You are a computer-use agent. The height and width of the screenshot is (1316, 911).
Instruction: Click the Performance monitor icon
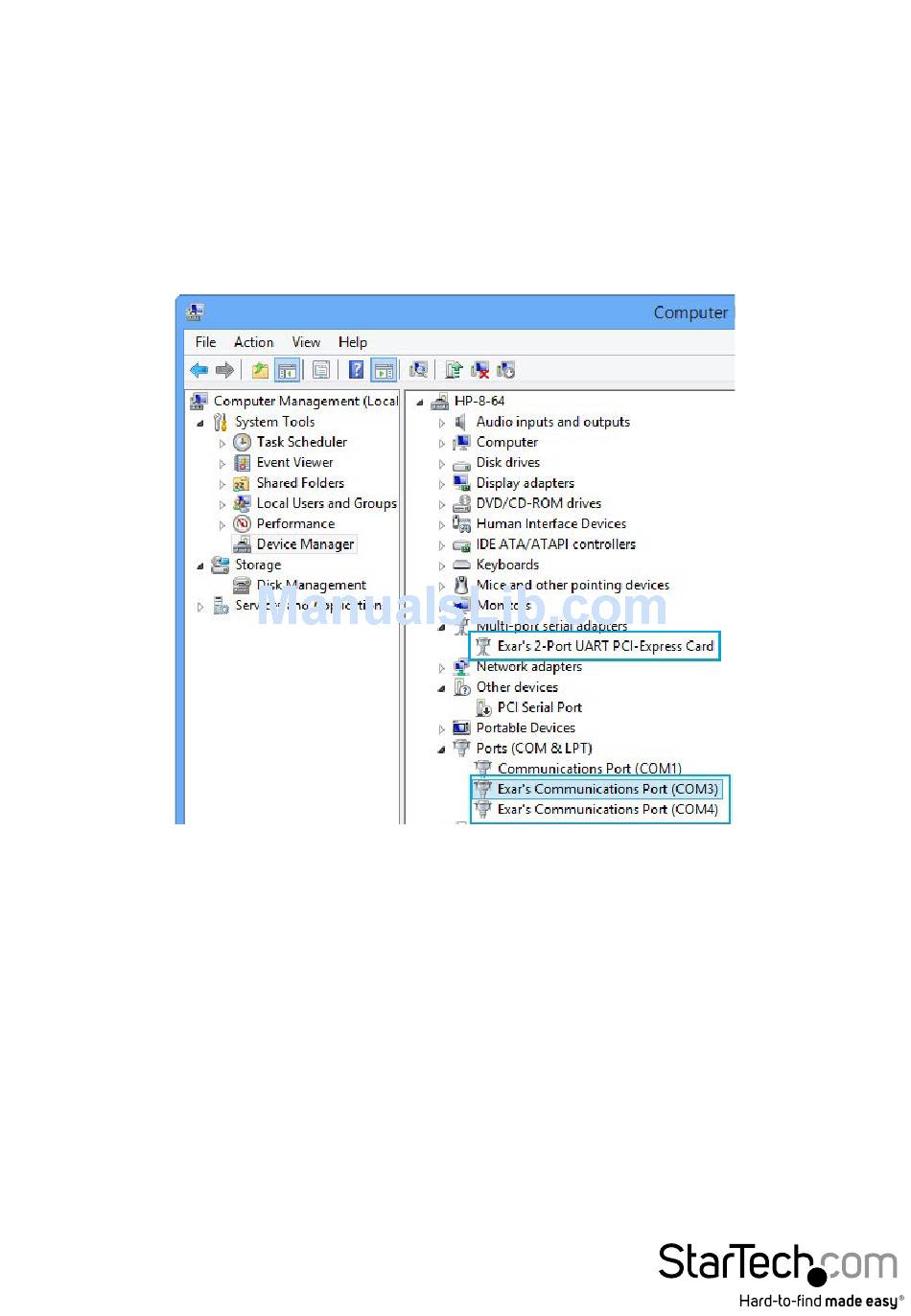[243, 524]
